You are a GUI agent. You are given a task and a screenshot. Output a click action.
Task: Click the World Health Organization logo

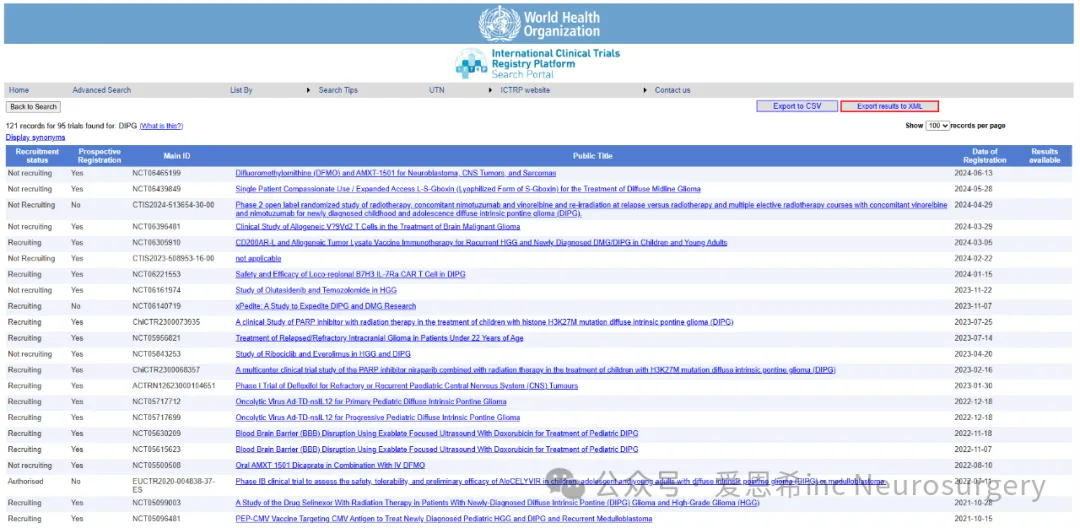539,22
